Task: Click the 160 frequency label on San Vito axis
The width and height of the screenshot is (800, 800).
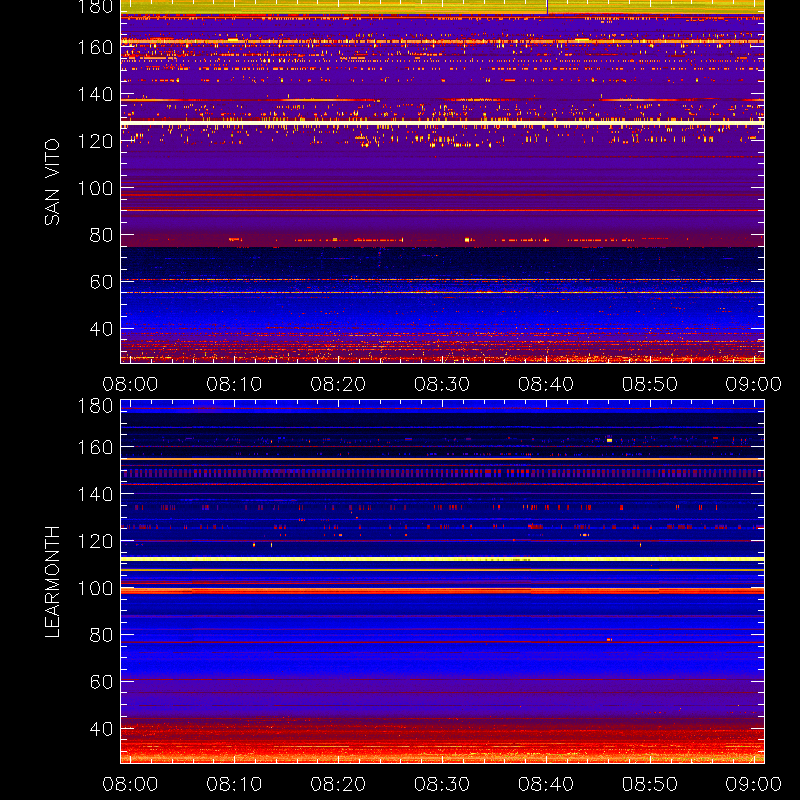Action: 95,47
